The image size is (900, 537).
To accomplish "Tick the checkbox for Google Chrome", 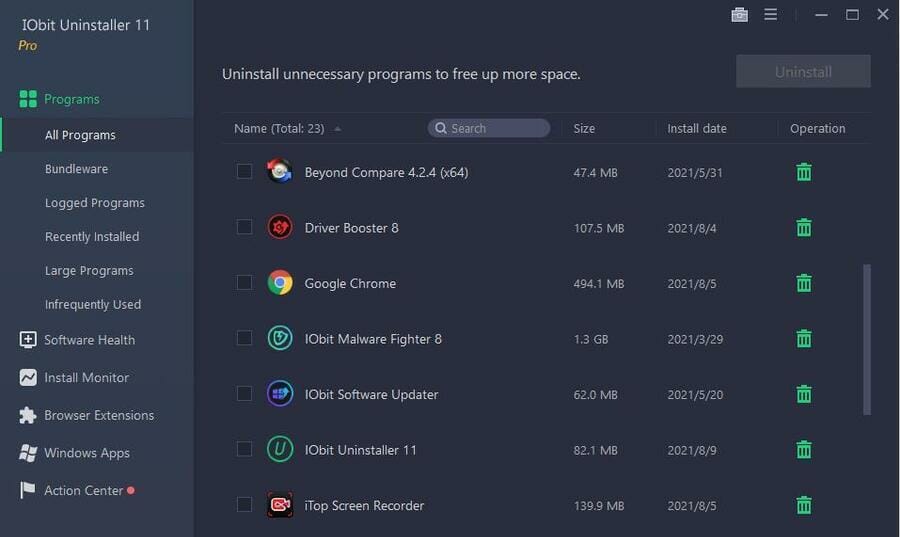I will (244, 282).
